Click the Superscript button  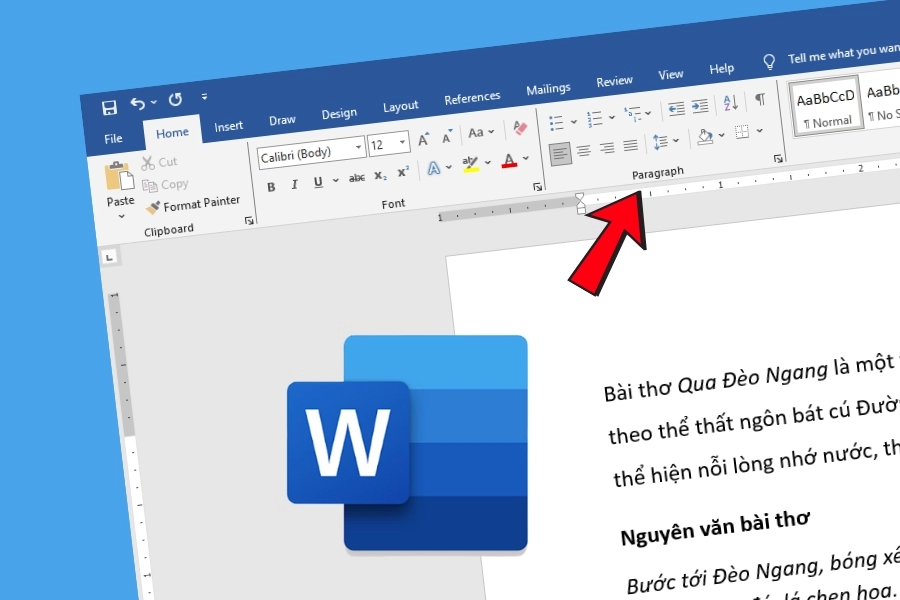(x=403, y=173)
